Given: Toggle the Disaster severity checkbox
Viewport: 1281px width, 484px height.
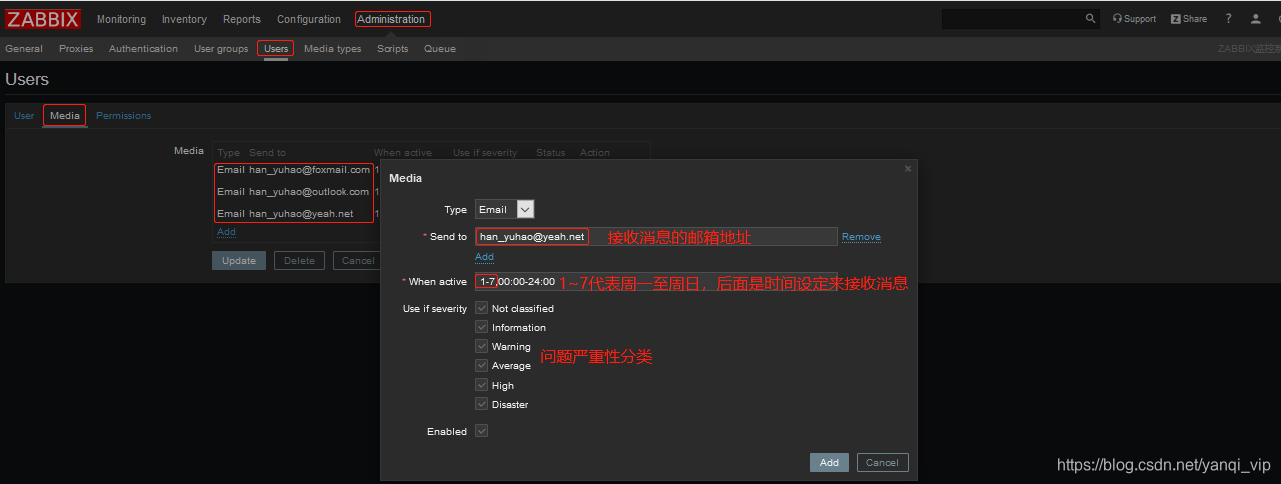Looking at the screenshot, I should click(482, 404).
